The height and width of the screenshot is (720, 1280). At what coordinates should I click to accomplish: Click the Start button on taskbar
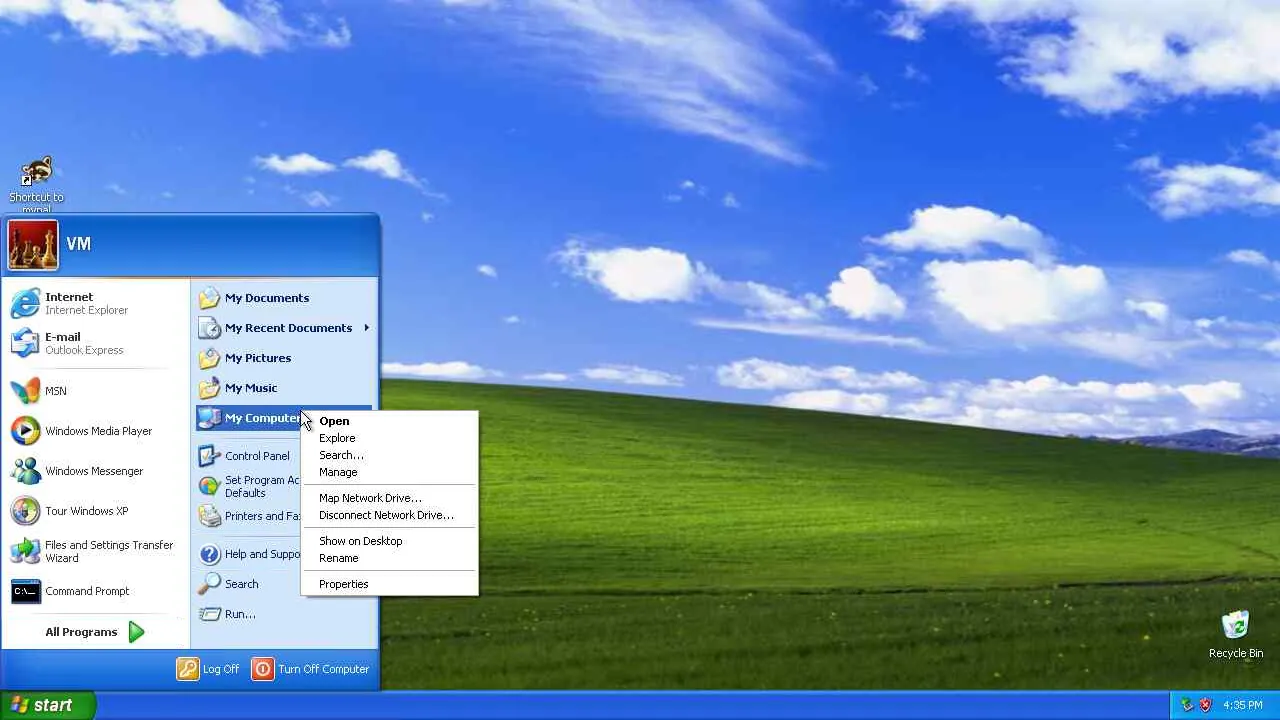[x=48, y=705]
